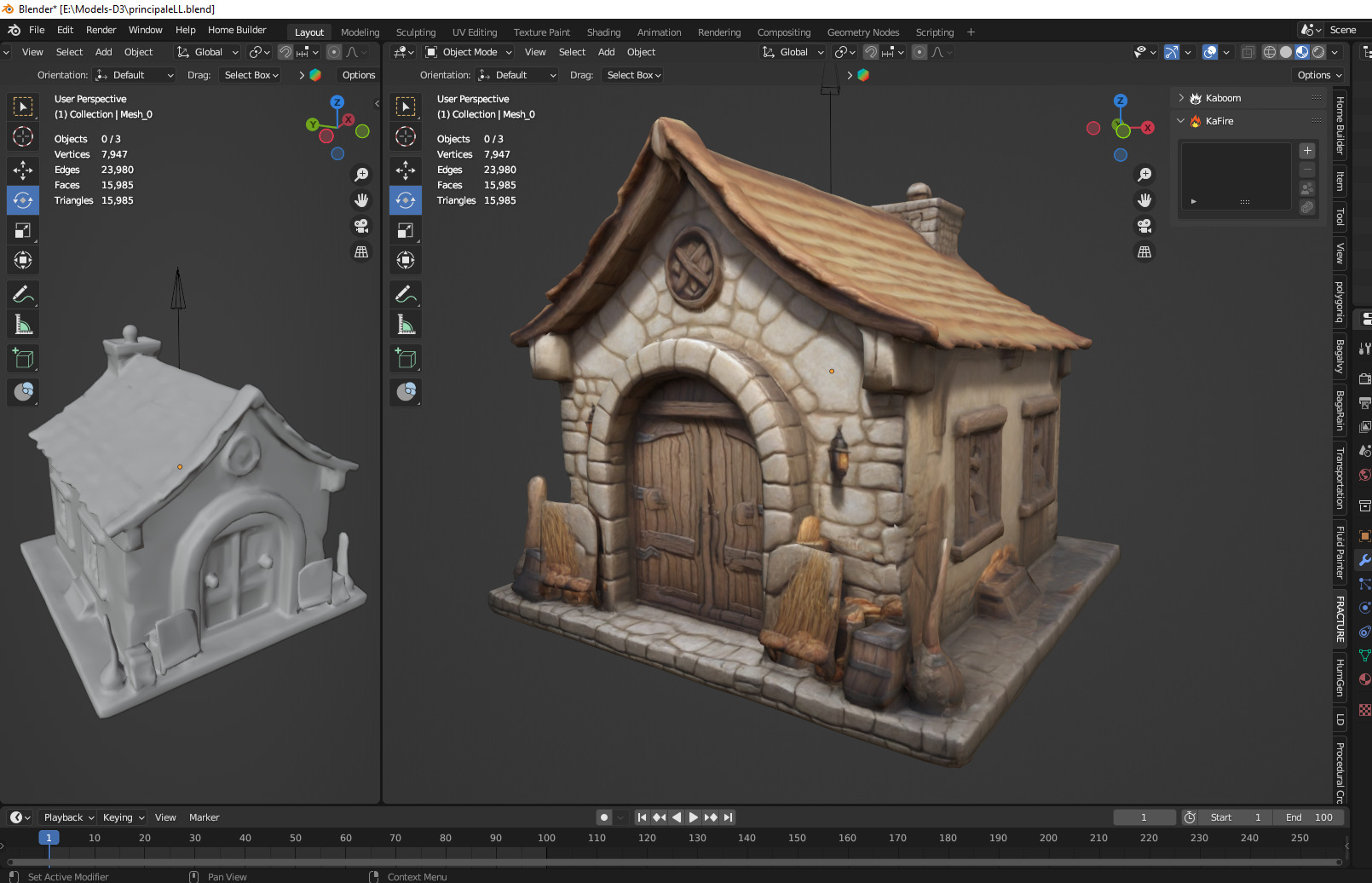Select the Scale tool in right viewport
This screenshot has width=1372, height=883.
click(406, 230)
